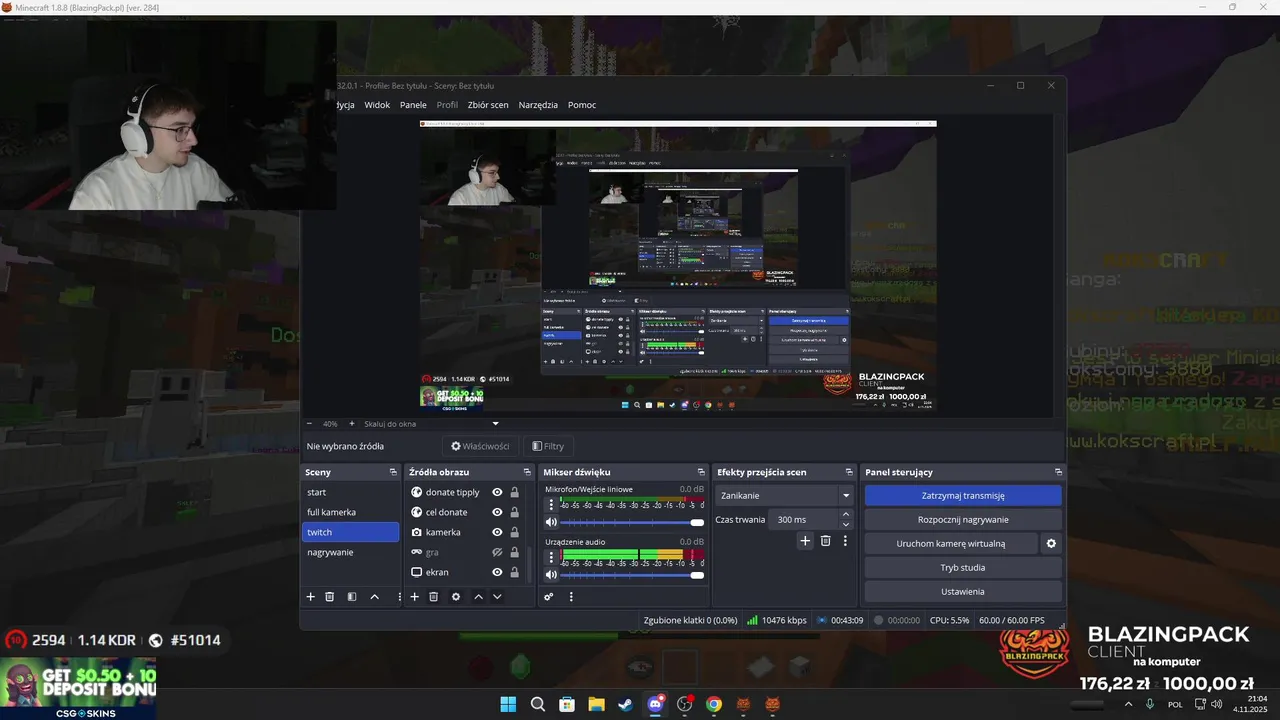The image size is (1280, 720).
Task: Open Google Chrome from the taskbar
Action: 713,704
